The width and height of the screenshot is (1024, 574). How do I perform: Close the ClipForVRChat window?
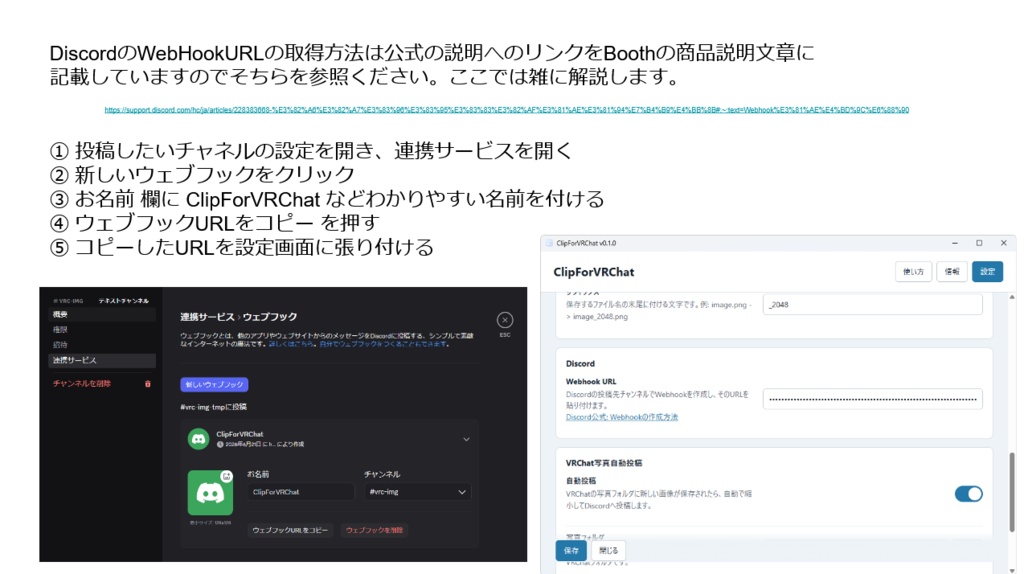click(1004, 243)
